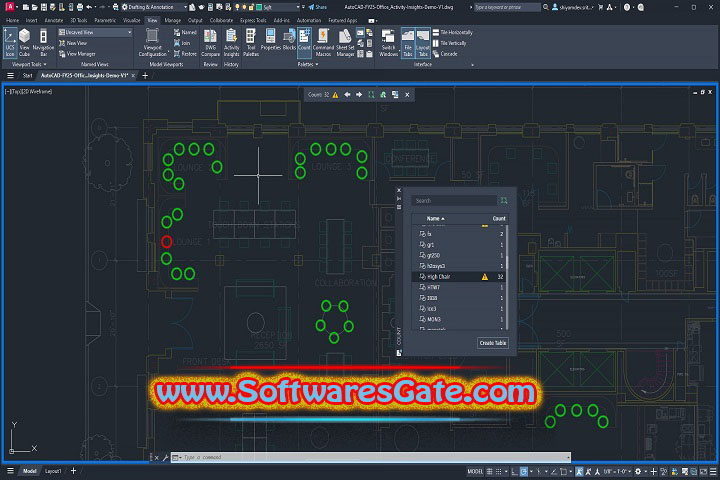This screenshot has width=720, height=480.
Task: Close the Count toolbar
Action: click(407, 95)
